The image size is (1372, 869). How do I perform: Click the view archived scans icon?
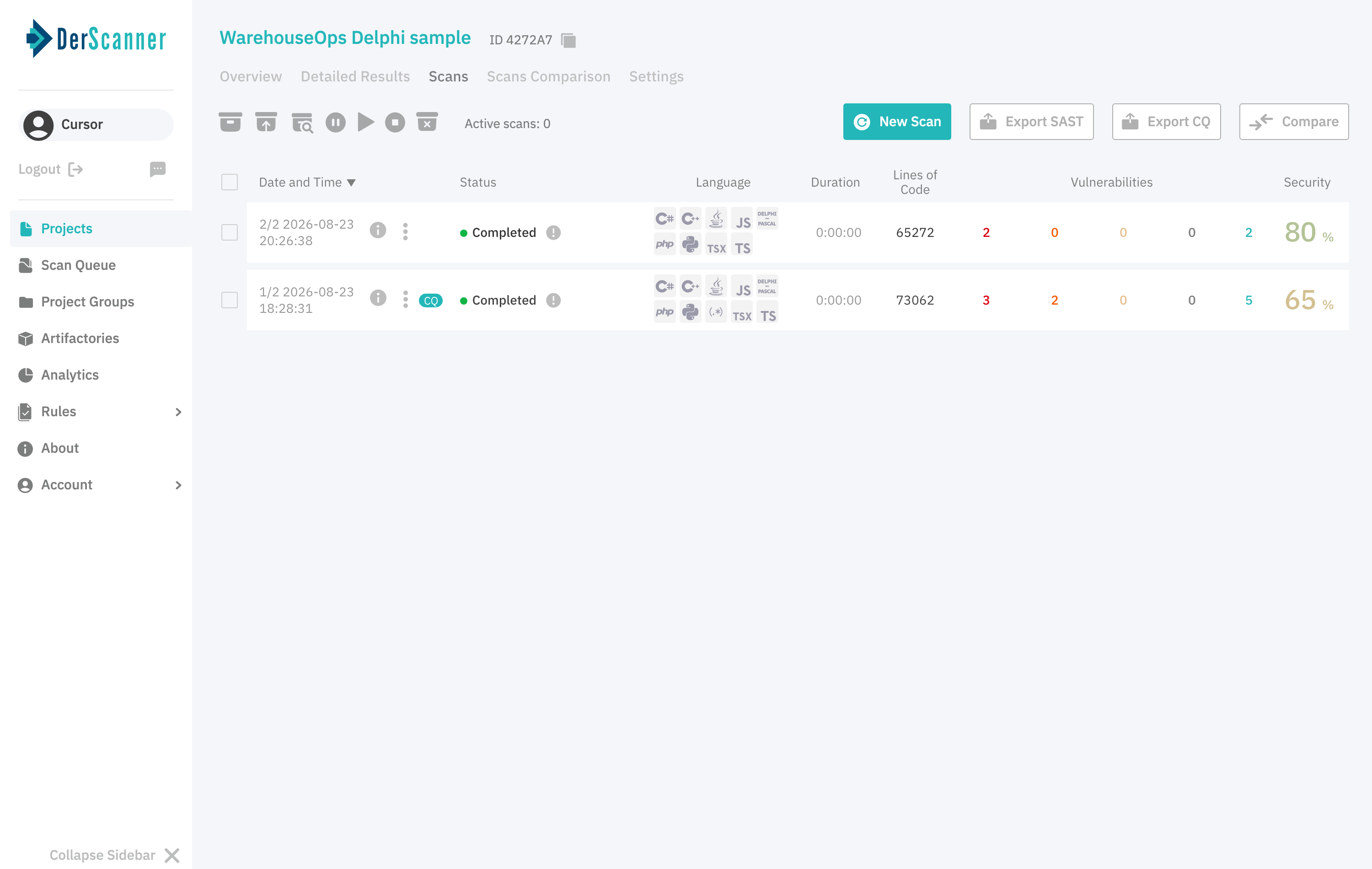click(302, 123)
